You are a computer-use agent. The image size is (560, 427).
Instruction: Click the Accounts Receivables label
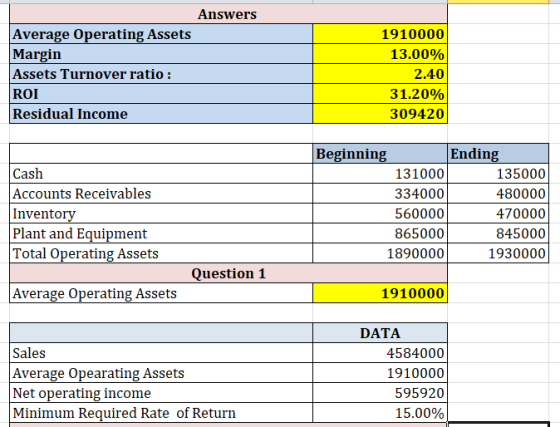point(161,194)
